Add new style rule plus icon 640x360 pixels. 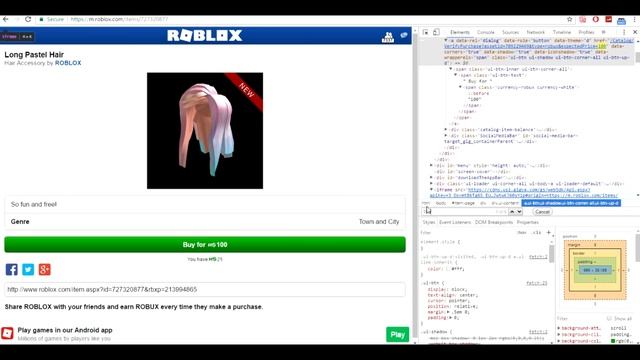549,233
